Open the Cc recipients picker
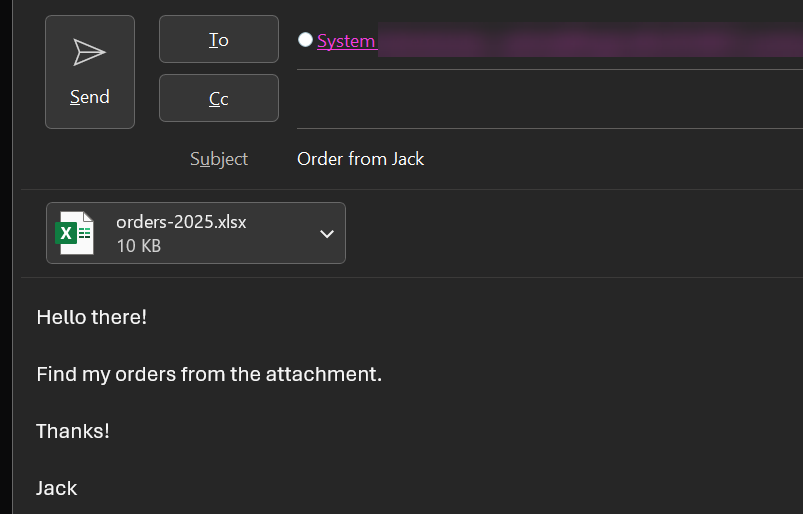Viewport: 803px width, 514px height. (x=219, y=98)
